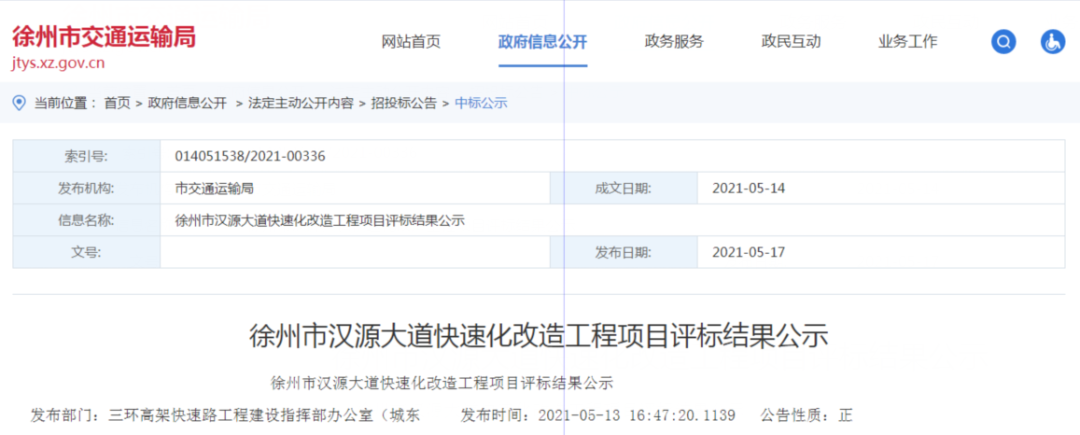Go to 首页 in breadcrumb

pos(117,103)
